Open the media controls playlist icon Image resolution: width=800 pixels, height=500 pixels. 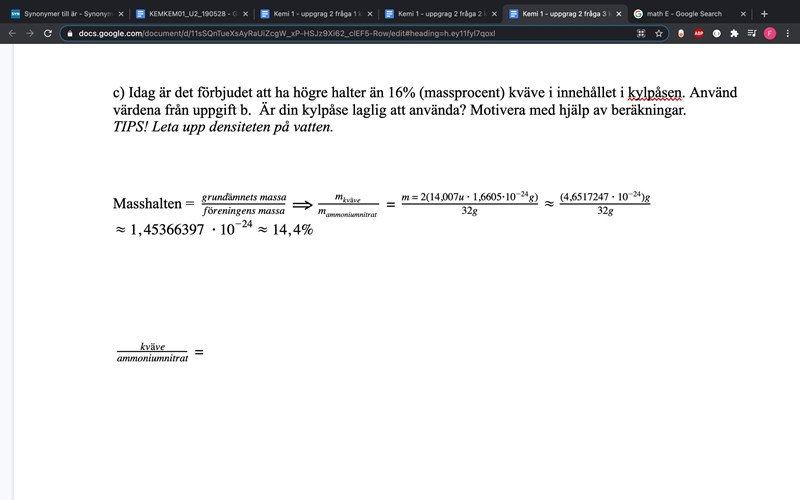pyautogui.click(x=751, y=33)
